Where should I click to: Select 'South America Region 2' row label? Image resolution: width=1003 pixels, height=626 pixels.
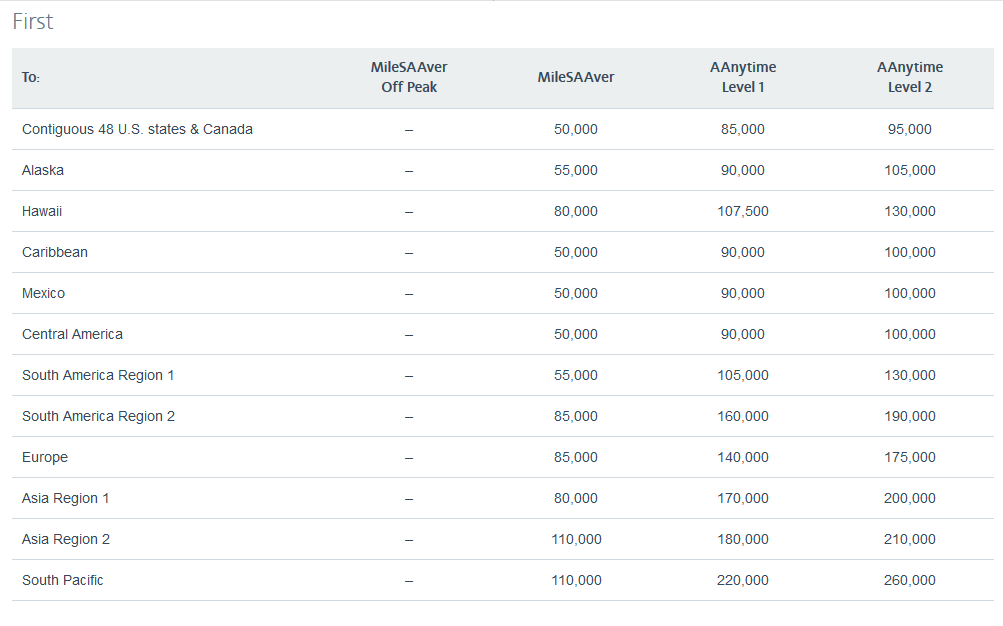coord(98,416)
